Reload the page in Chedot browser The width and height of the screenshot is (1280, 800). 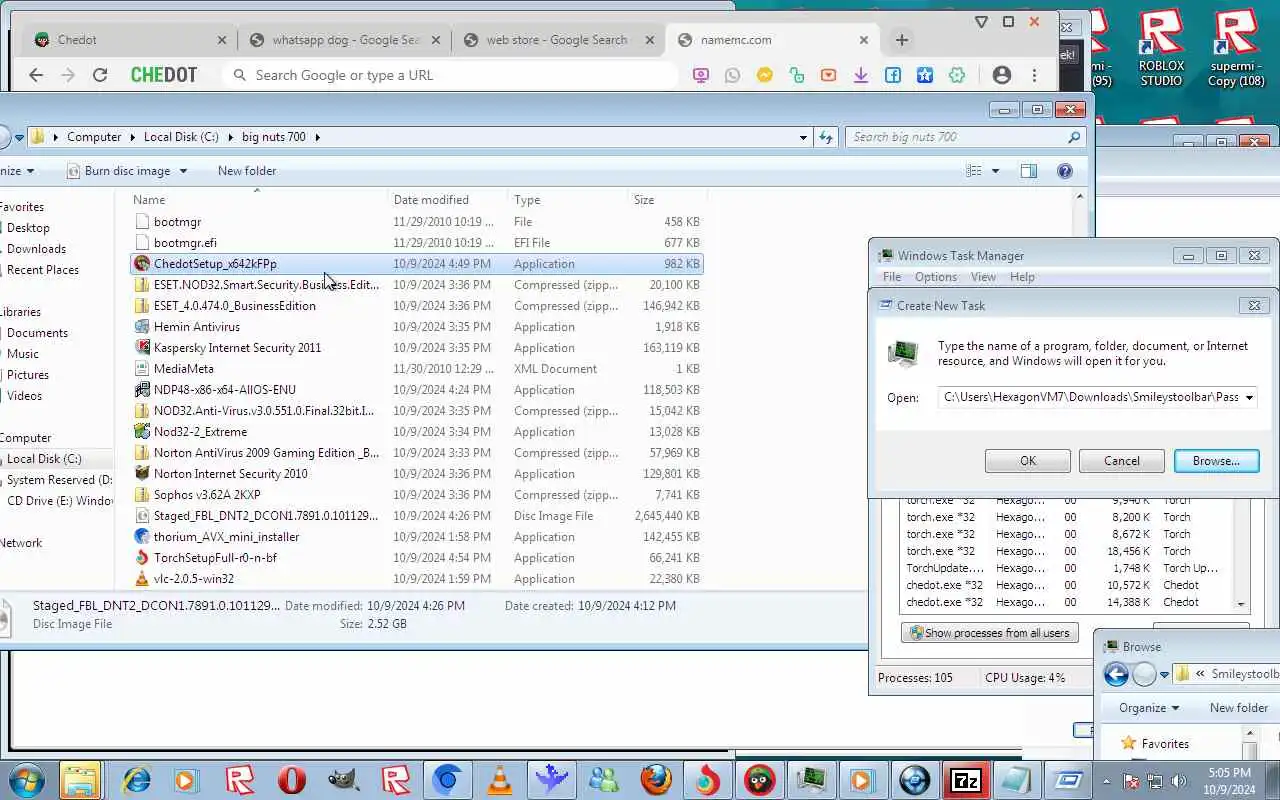coord(99,75)
